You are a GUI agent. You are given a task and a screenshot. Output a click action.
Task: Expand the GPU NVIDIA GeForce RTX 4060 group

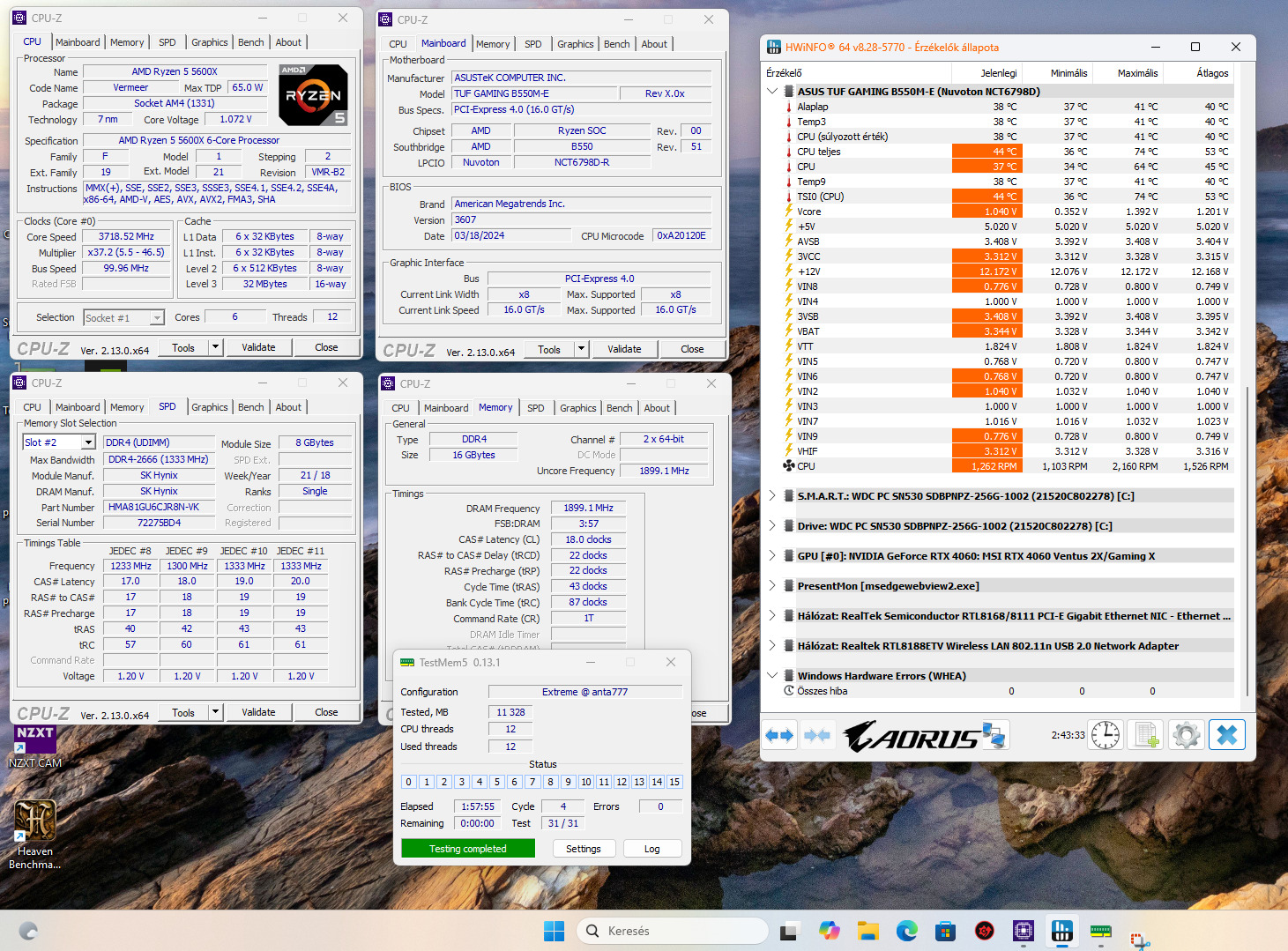point(772,555)
